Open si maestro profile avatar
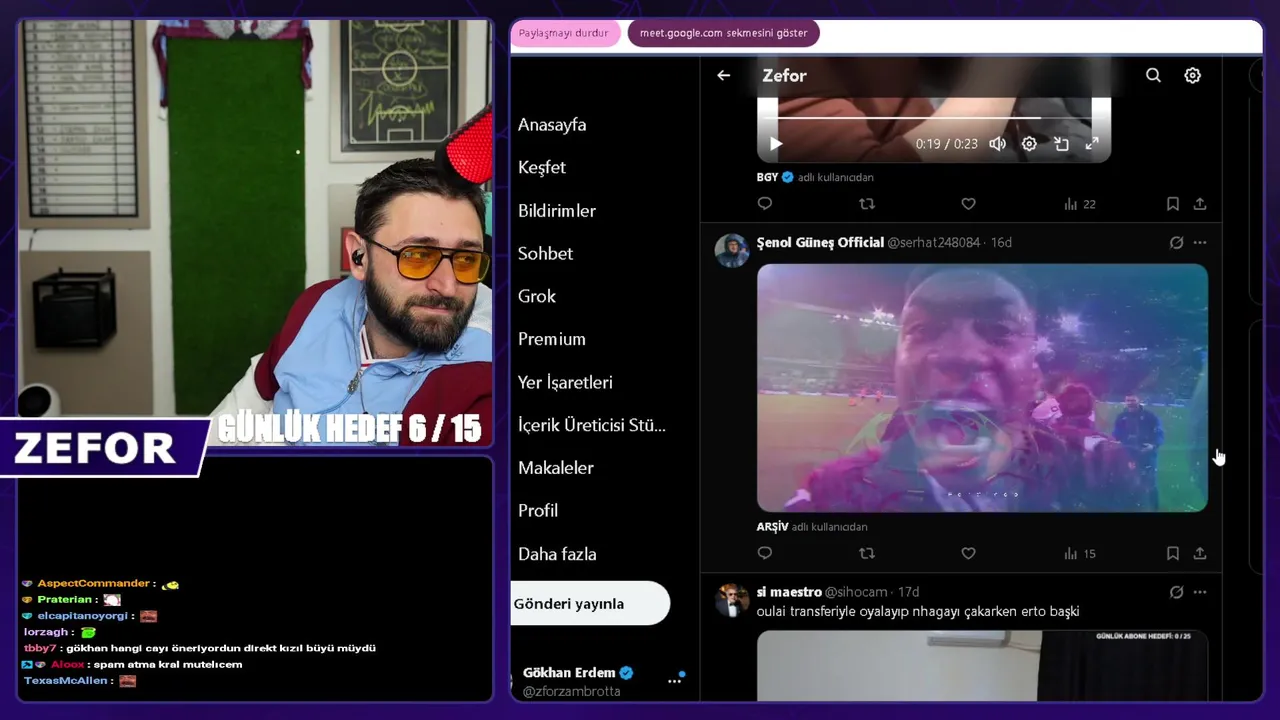The width and height of the screenshot is (1280, 720). pyautogui.click(x=732, y=600)
